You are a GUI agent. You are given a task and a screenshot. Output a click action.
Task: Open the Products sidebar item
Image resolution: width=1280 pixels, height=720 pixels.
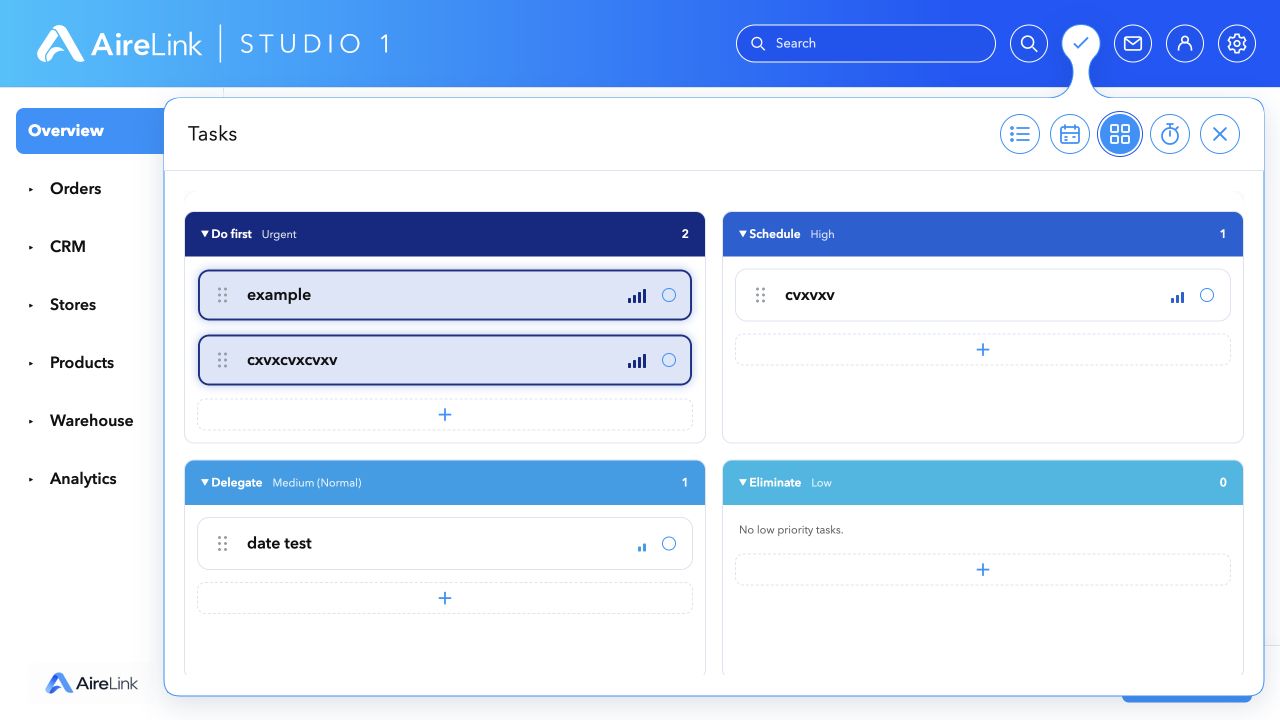coord(82,363)
